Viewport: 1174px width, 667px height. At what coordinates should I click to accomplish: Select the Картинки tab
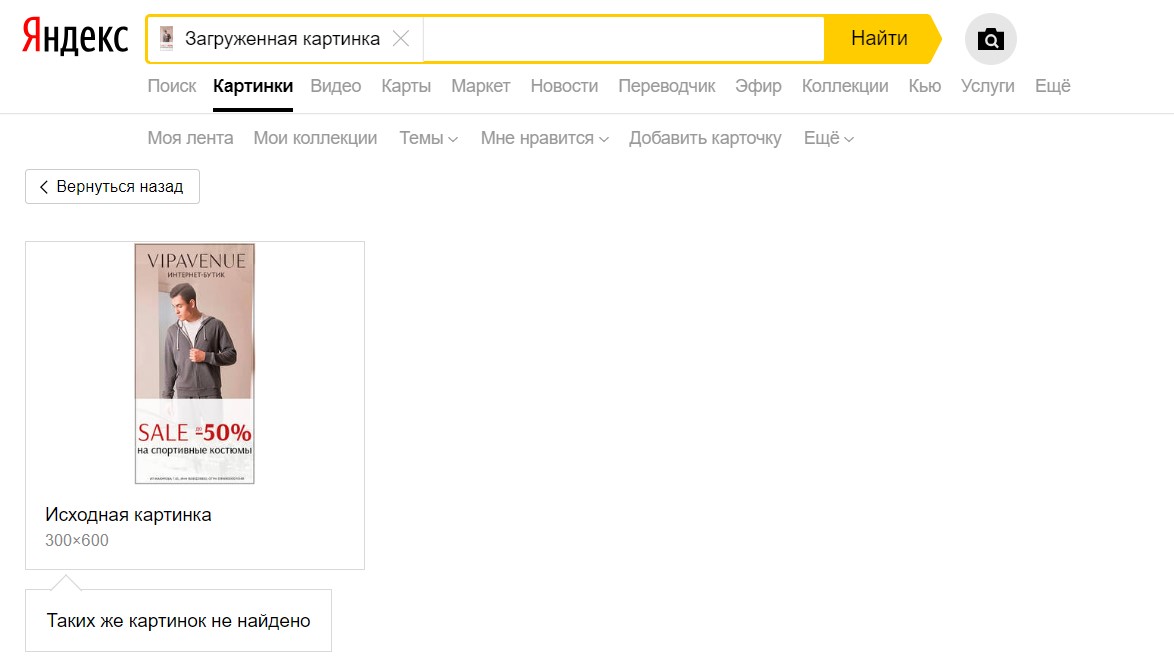point(253,86)
